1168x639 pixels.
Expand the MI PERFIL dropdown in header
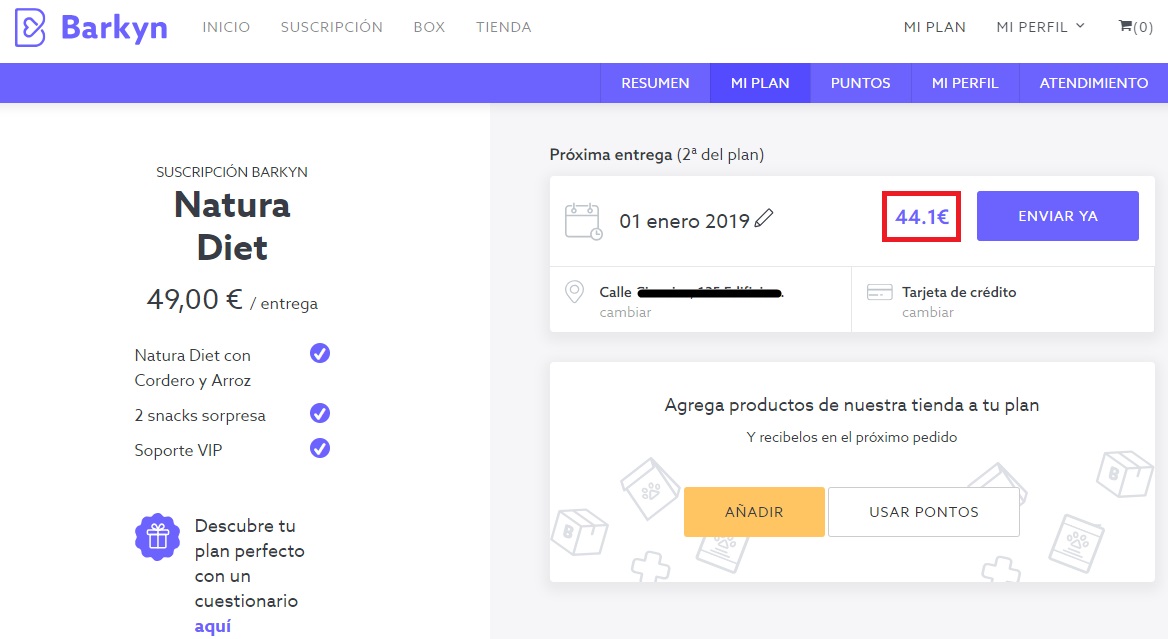pos(1040,27)
